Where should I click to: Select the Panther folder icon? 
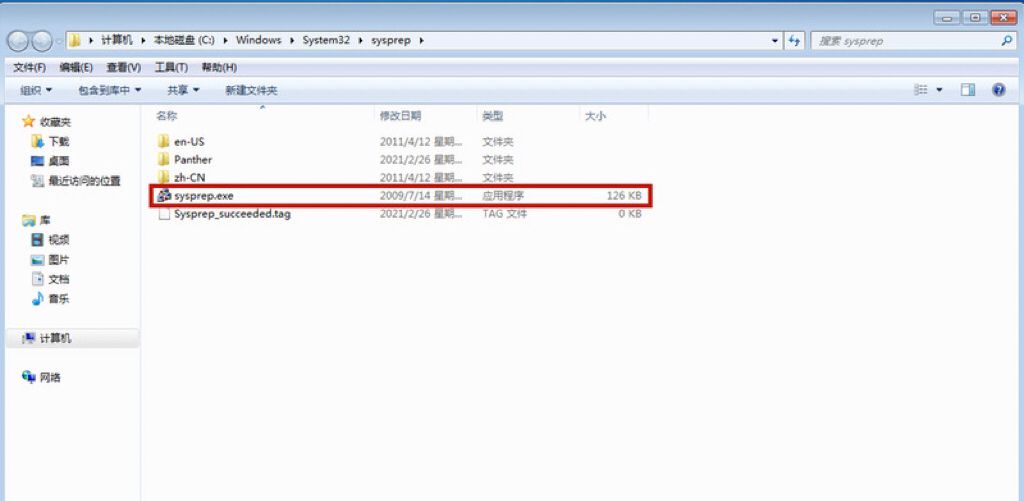tap(164, 159)
